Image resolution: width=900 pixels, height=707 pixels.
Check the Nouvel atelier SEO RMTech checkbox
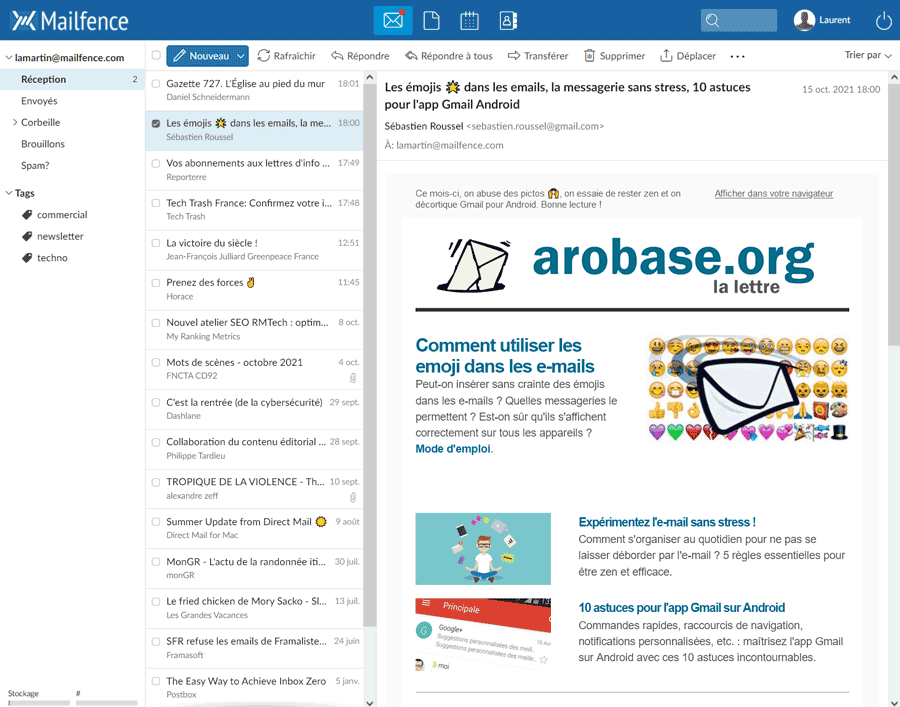coord(156,323)
